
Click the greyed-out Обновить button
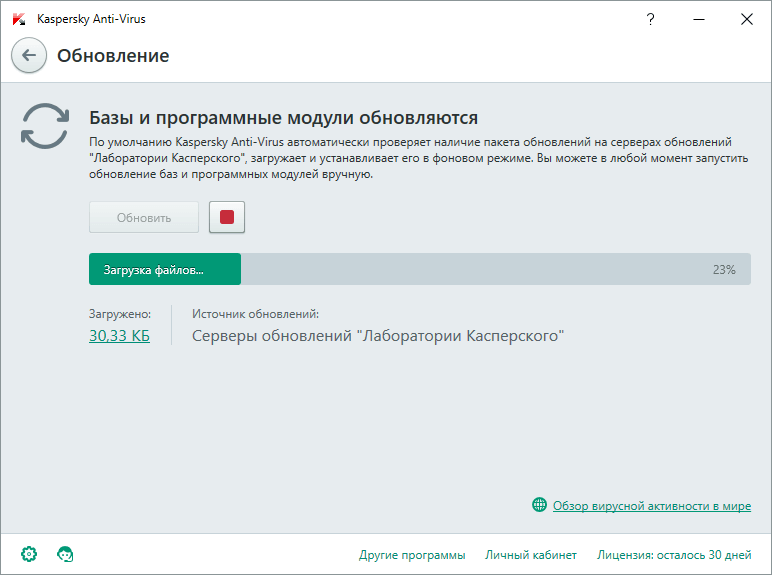click(x=144, y=217)
